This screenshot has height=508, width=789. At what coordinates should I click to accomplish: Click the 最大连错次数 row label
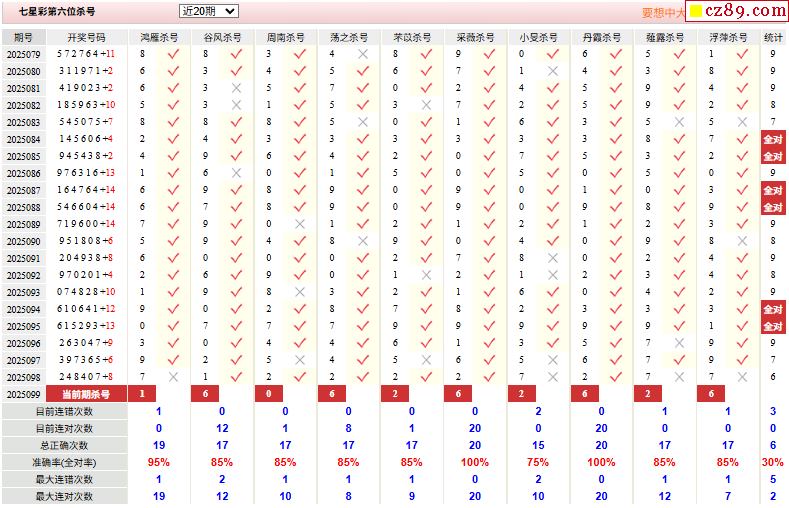[x=64, y=479]
